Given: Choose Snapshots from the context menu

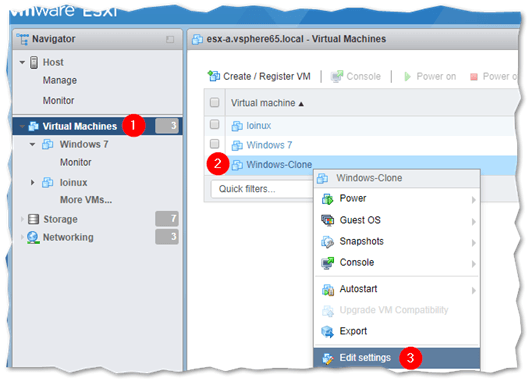Looking at the screenshot, I should pos(397,242).
